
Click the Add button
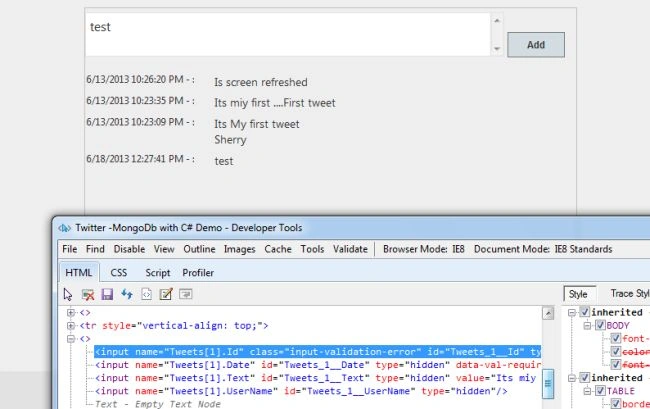(536, 45)
